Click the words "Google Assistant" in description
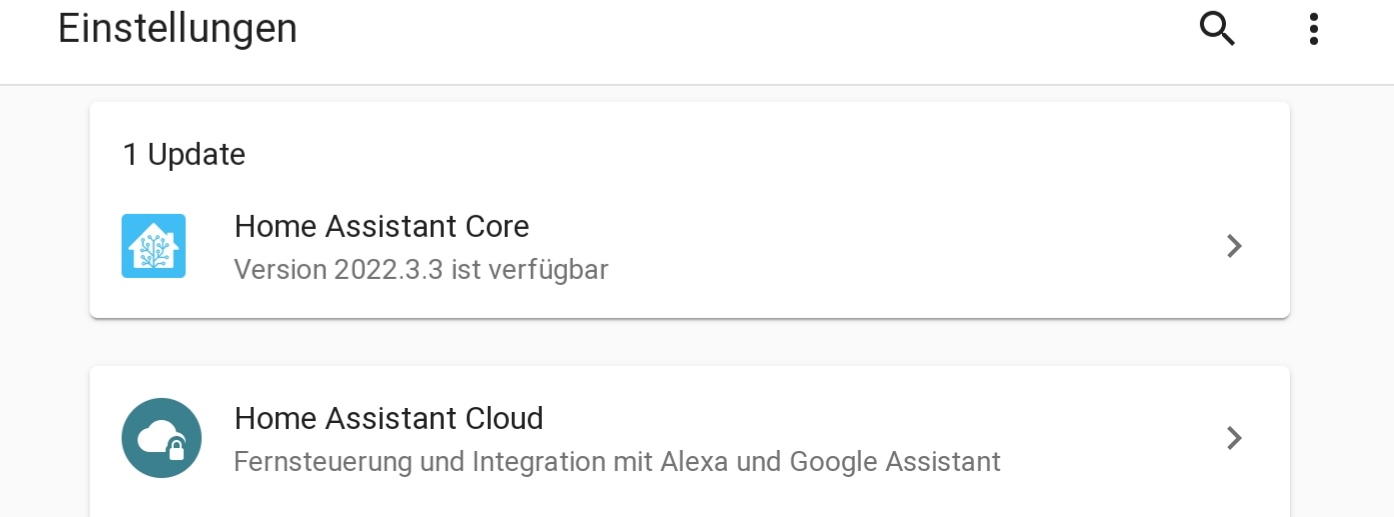 pos(895,462)
